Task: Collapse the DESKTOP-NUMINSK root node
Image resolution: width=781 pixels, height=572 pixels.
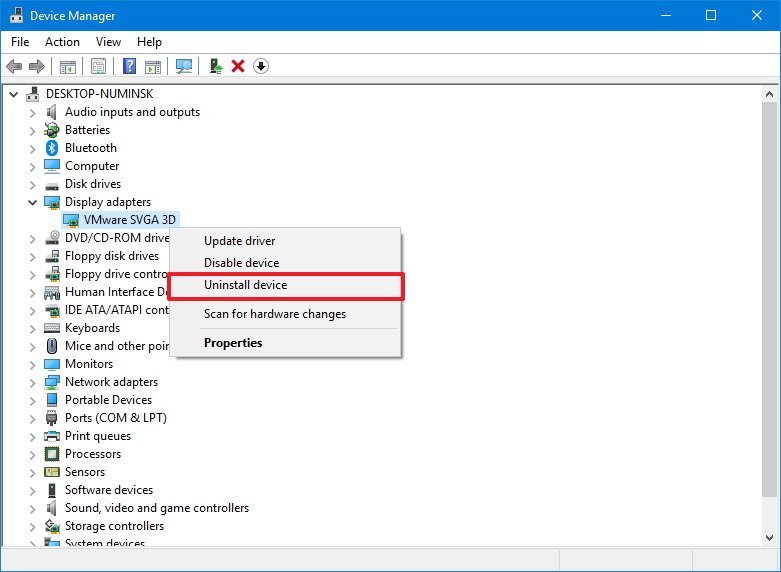Action: pyautogui.click(x=14, y=94)
